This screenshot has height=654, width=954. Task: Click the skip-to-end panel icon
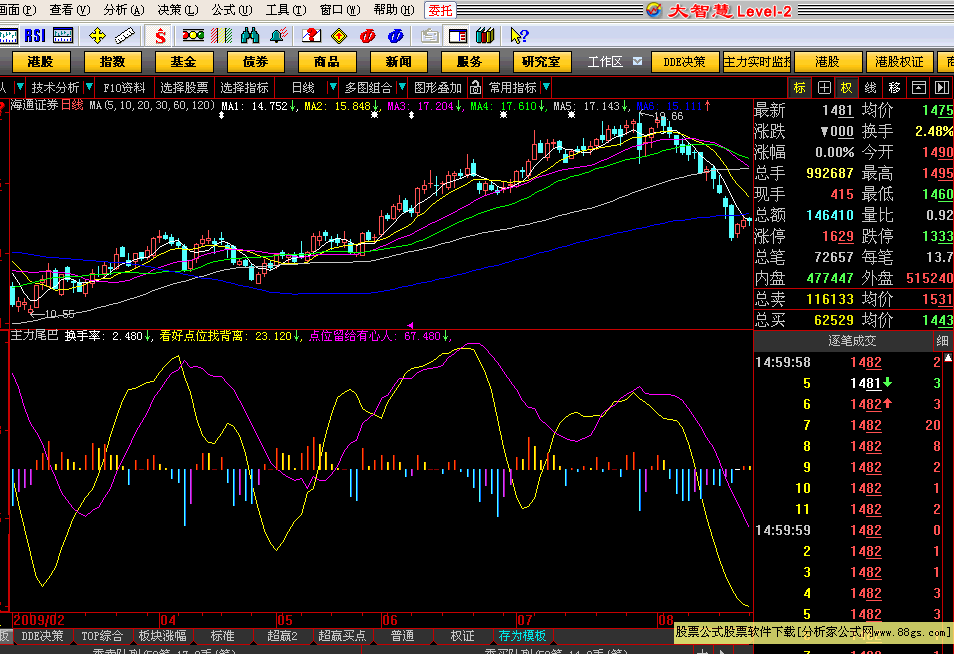(x=942, y=88)
